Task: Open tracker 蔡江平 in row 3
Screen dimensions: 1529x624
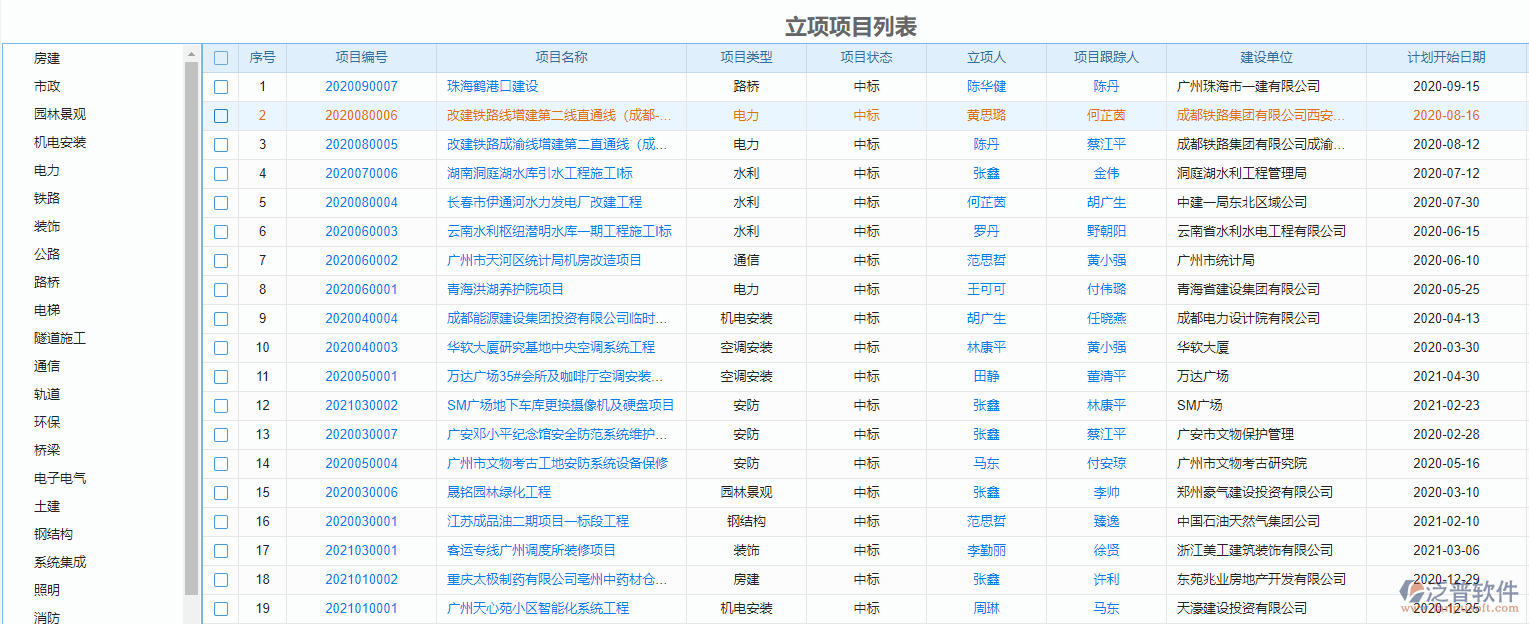Action: pos(1105,144)
